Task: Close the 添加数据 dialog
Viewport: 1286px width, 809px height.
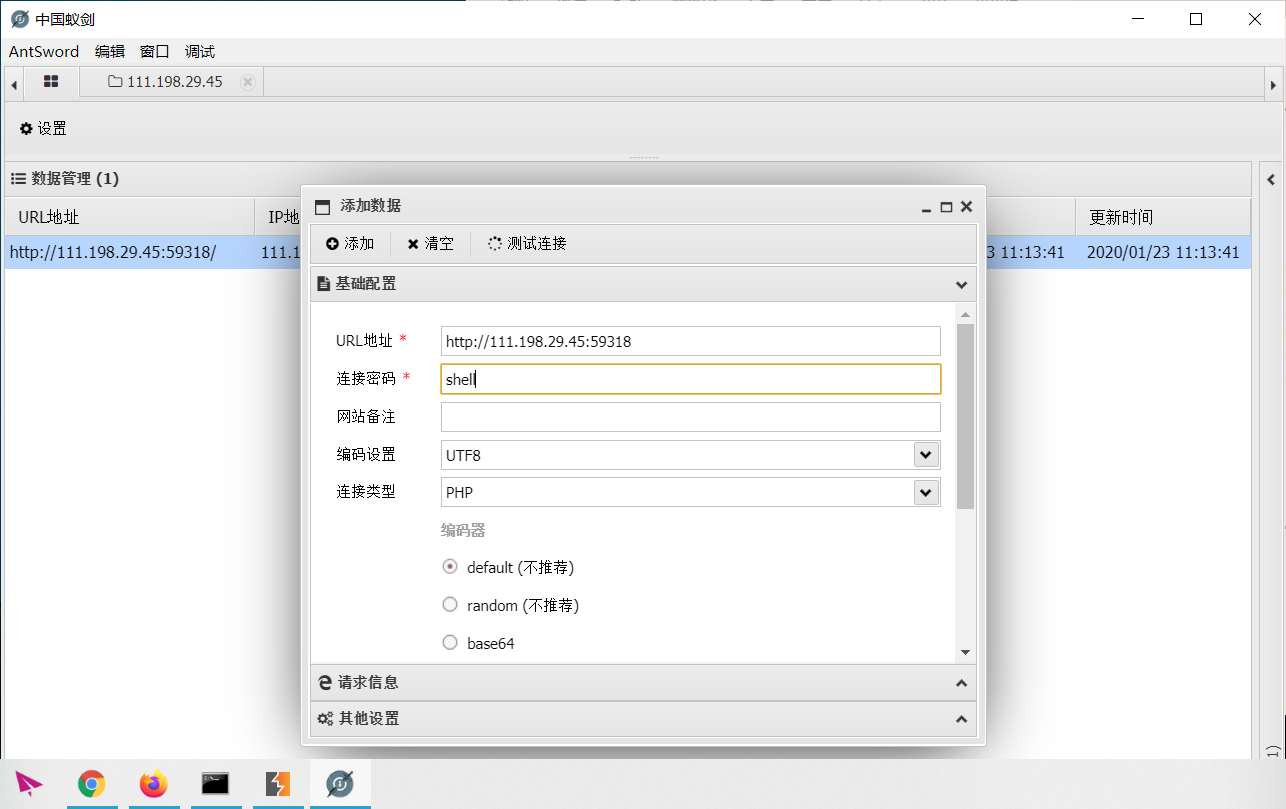Action: [966, 207]
